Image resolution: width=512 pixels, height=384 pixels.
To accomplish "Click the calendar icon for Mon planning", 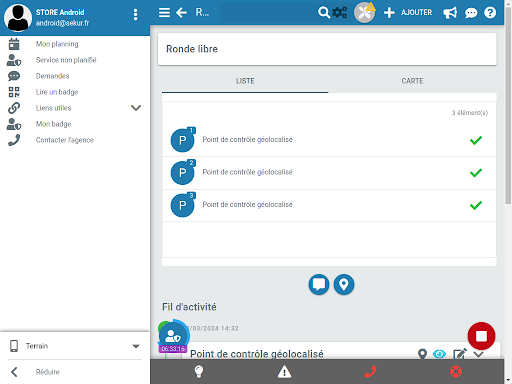I will click(14, 44).
